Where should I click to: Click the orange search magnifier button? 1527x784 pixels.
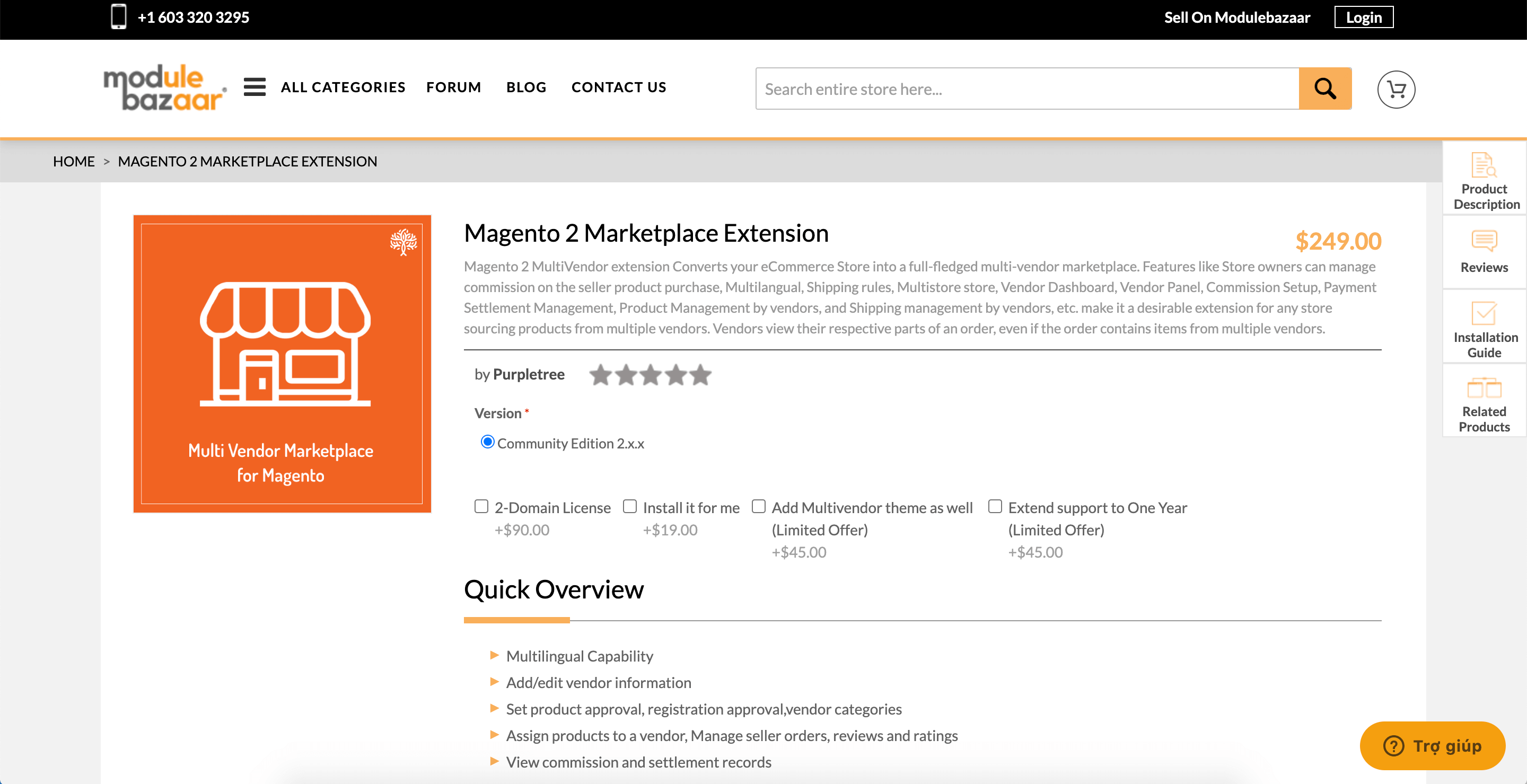point(1324,89)
